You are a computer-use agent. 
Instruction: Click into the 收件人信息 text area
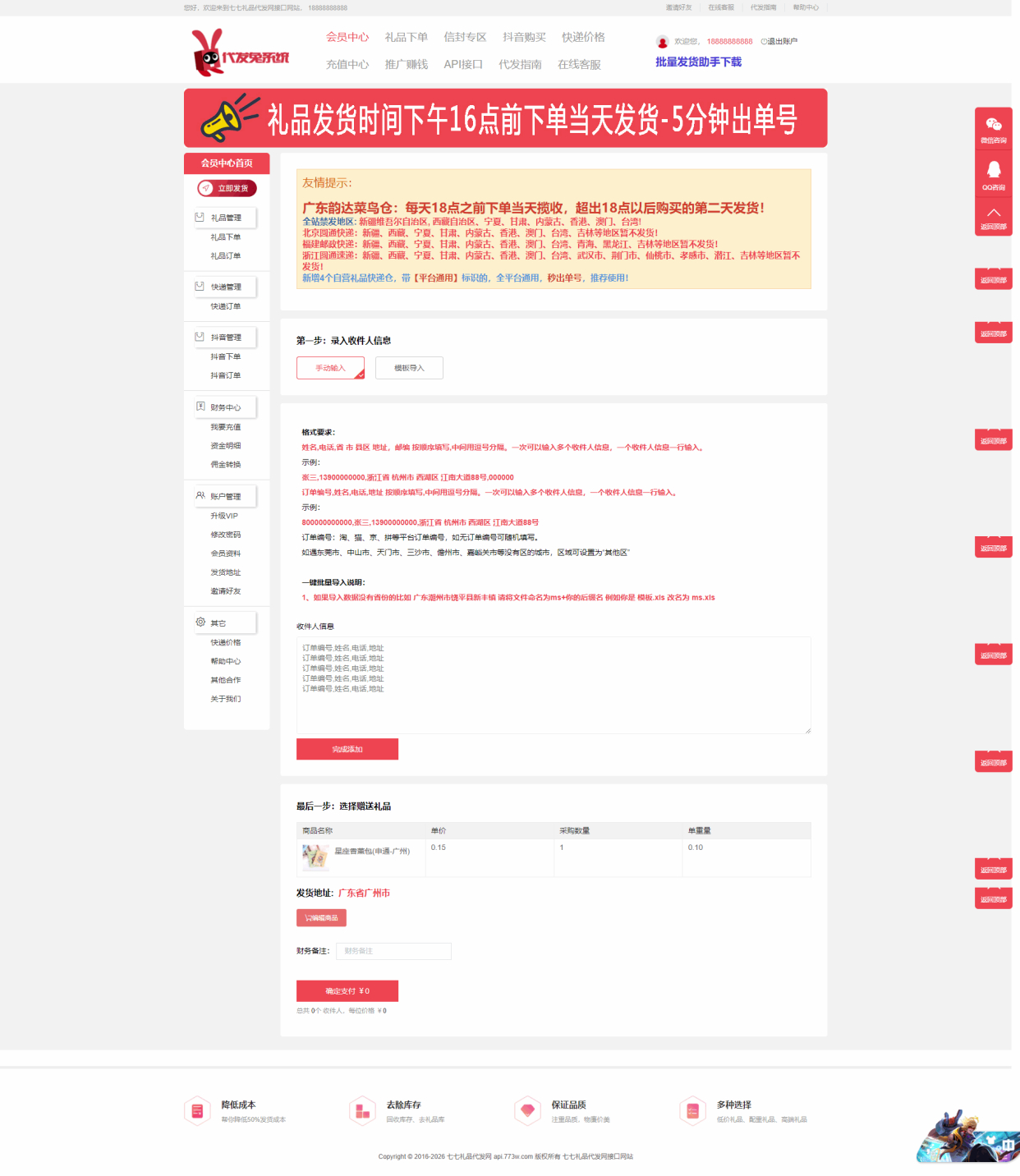[554, 685]
